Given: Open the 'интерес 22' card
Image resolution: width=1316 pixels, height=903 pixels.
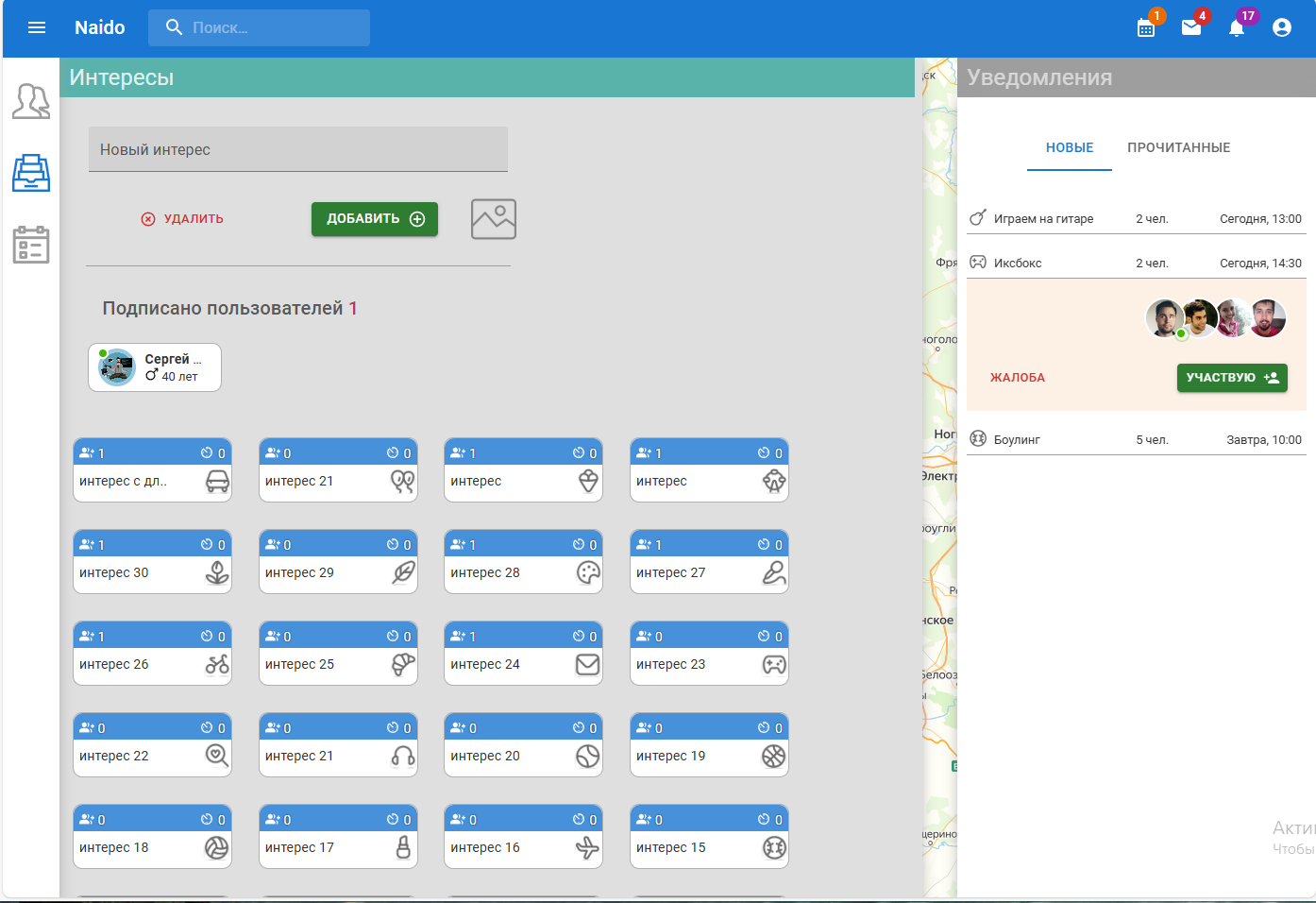Looking at the screenshot, I should point(152,745).
